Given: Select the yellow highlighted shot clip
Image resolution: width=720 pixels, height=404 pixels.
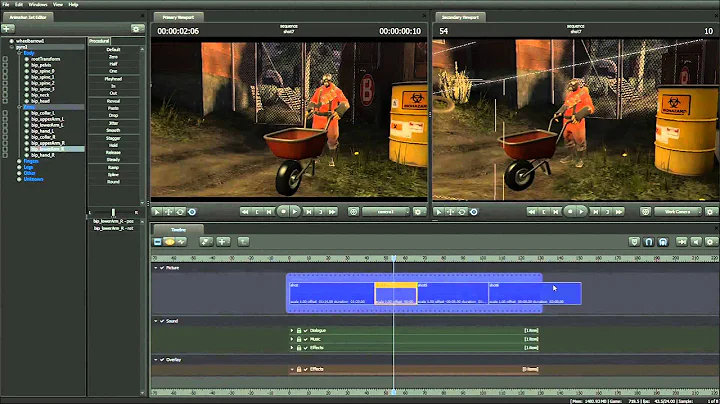Looking at the screenshot, I should click(396, 293).
